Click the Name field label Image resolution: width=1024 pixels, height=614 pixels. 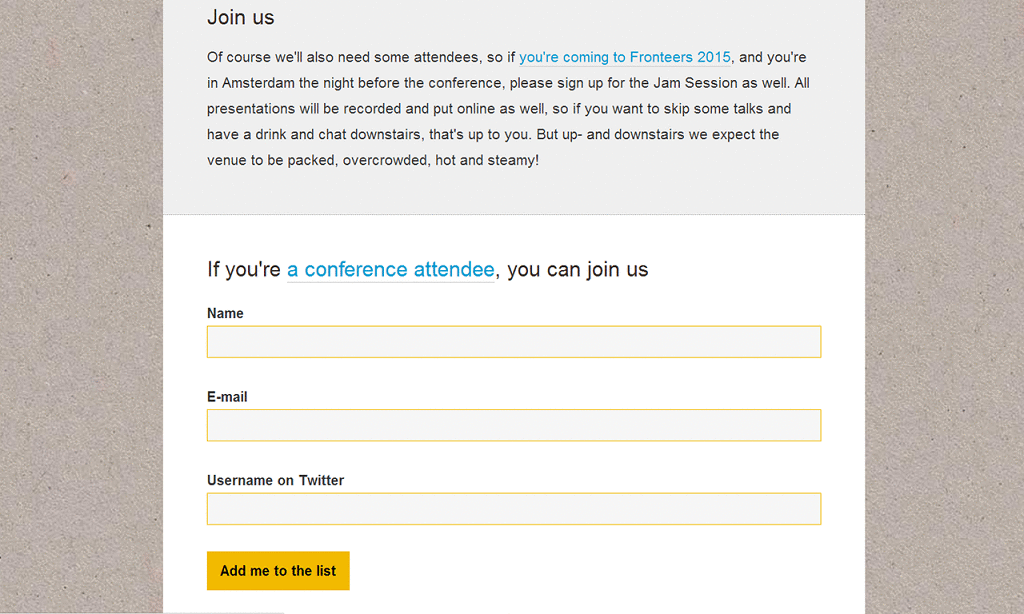(225, 314)
